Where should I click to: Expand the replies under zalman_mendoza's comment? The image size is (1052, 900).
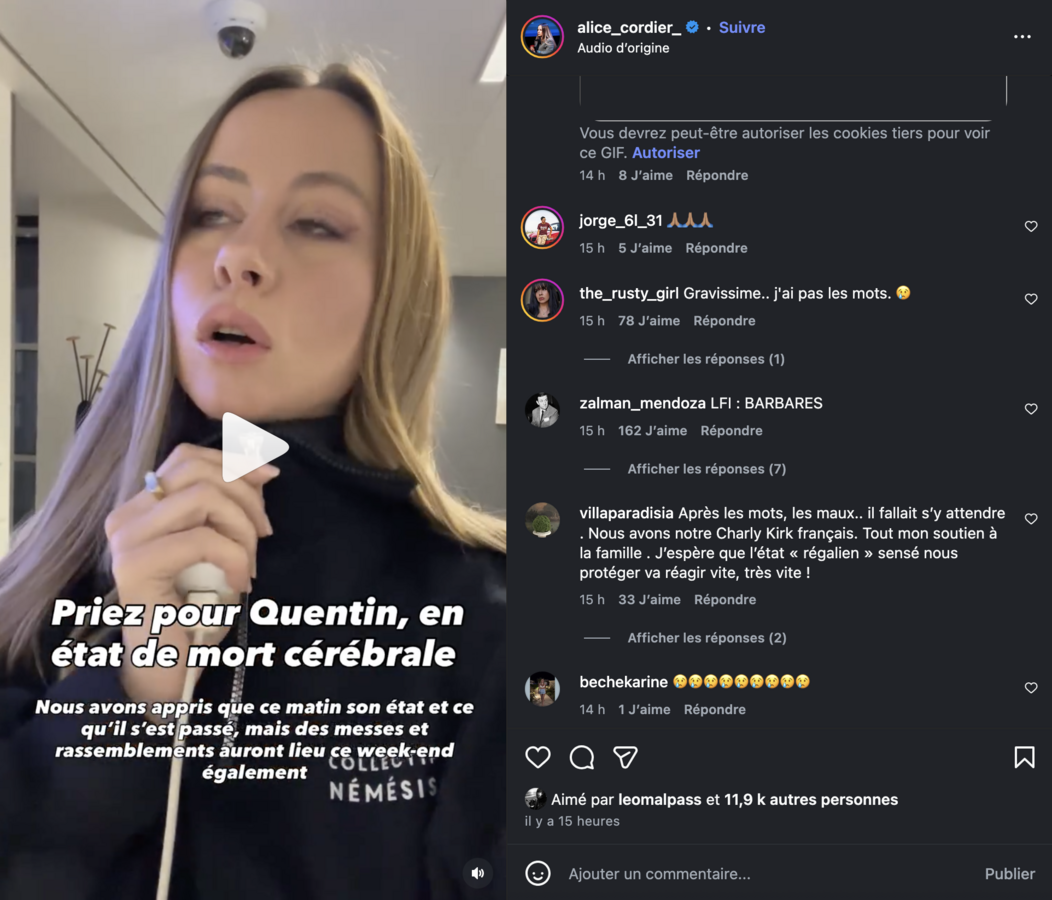pos(706,468)
